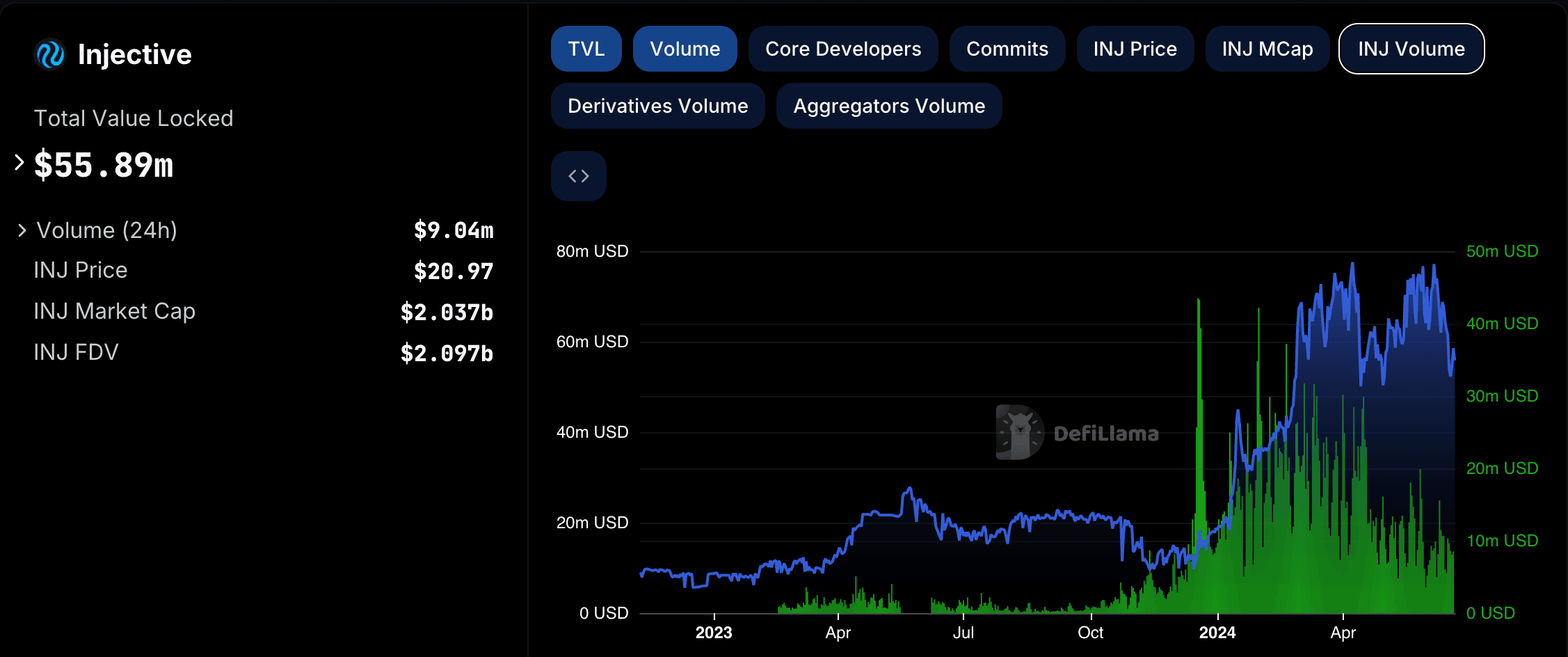The width and height of the screenshot is (1568, 657).
Task: Click the INJ Price label
Action: [81, 270]
